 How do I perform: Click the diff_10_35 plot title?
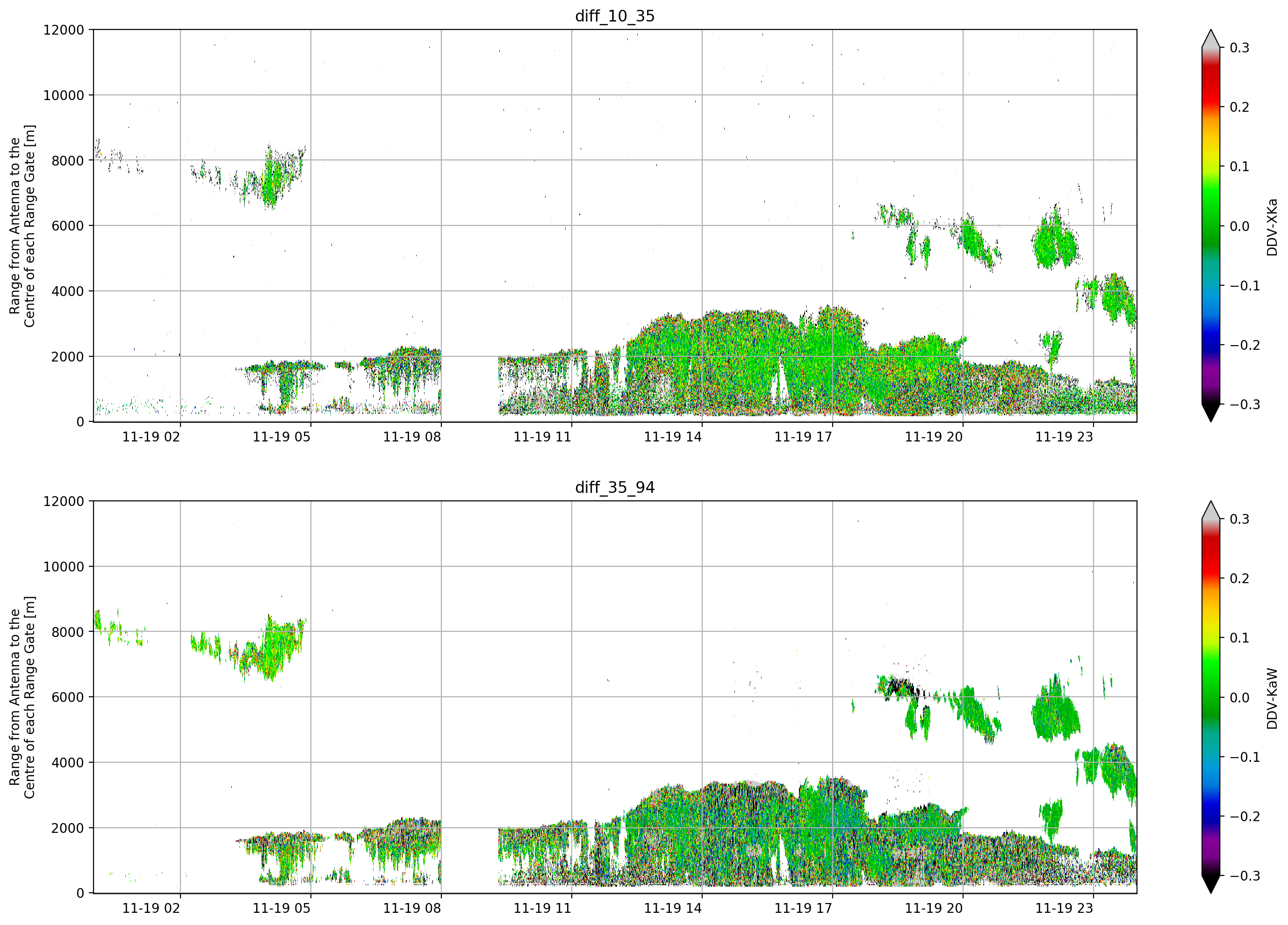[614, 16]
